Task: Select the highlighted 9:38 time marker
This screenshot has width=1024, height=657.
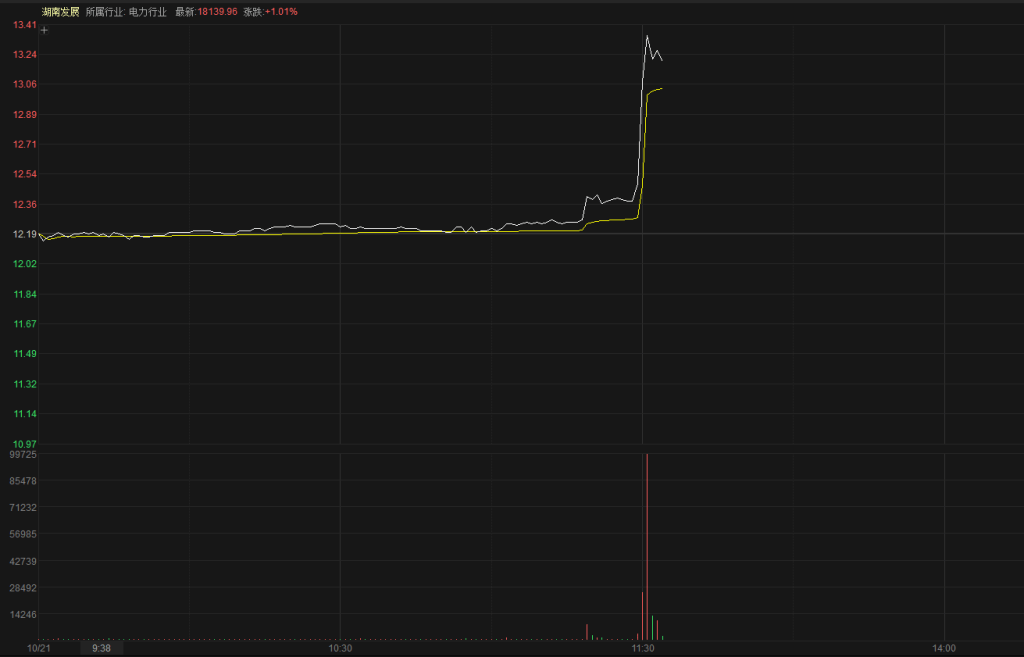Action: tap(101, 648)
